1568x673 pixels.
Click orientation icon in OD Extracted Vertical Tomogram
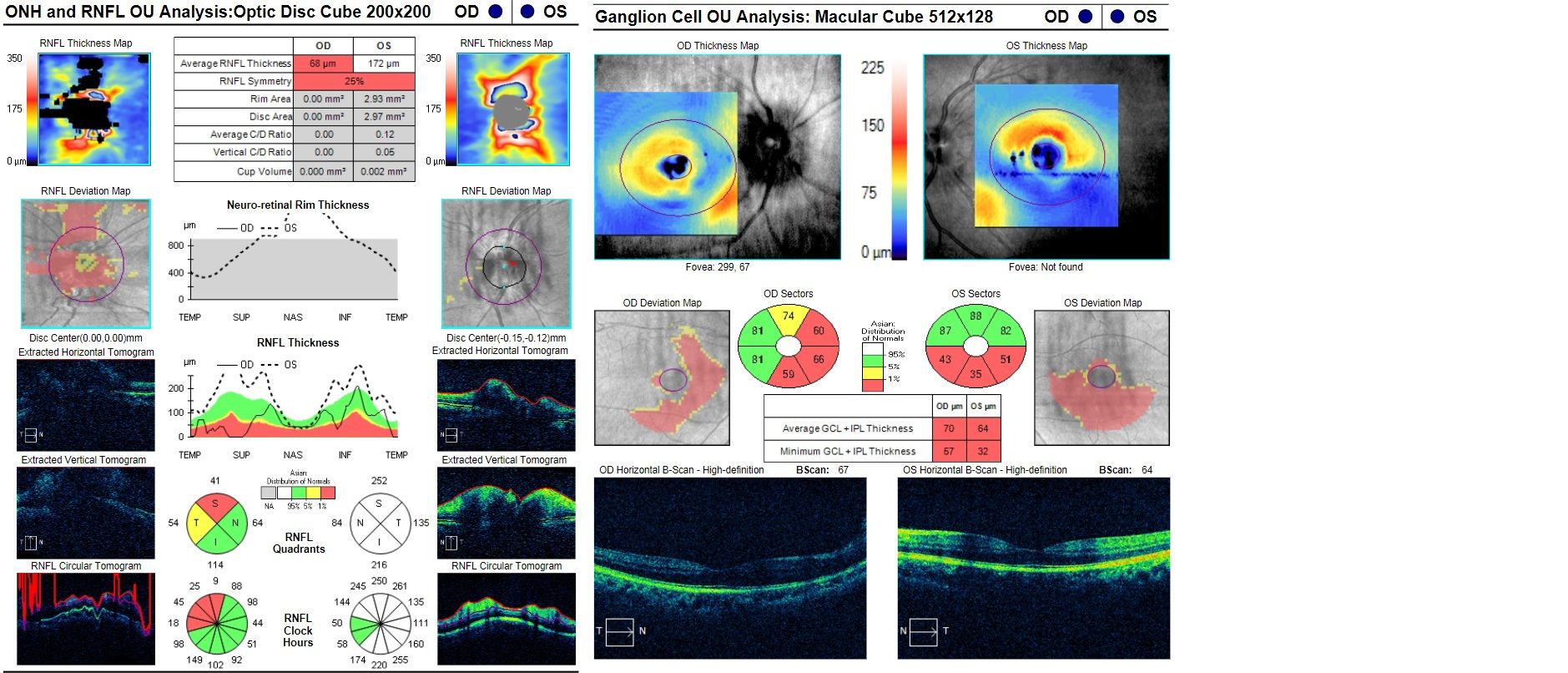(31, 543)
